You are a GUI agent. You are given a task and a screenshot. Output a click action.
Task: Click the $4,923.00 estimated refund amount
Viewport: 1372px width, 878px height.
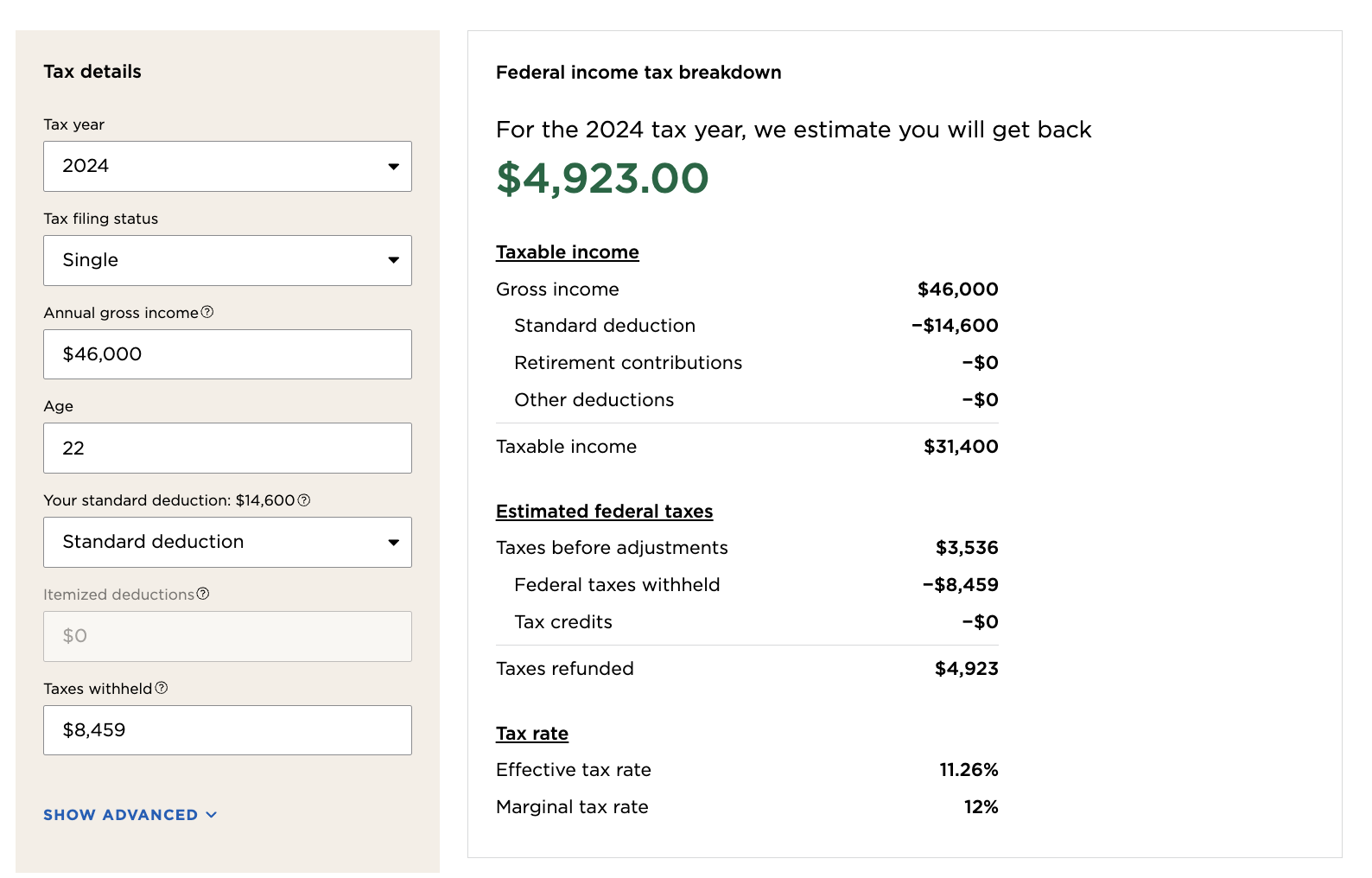602,179
